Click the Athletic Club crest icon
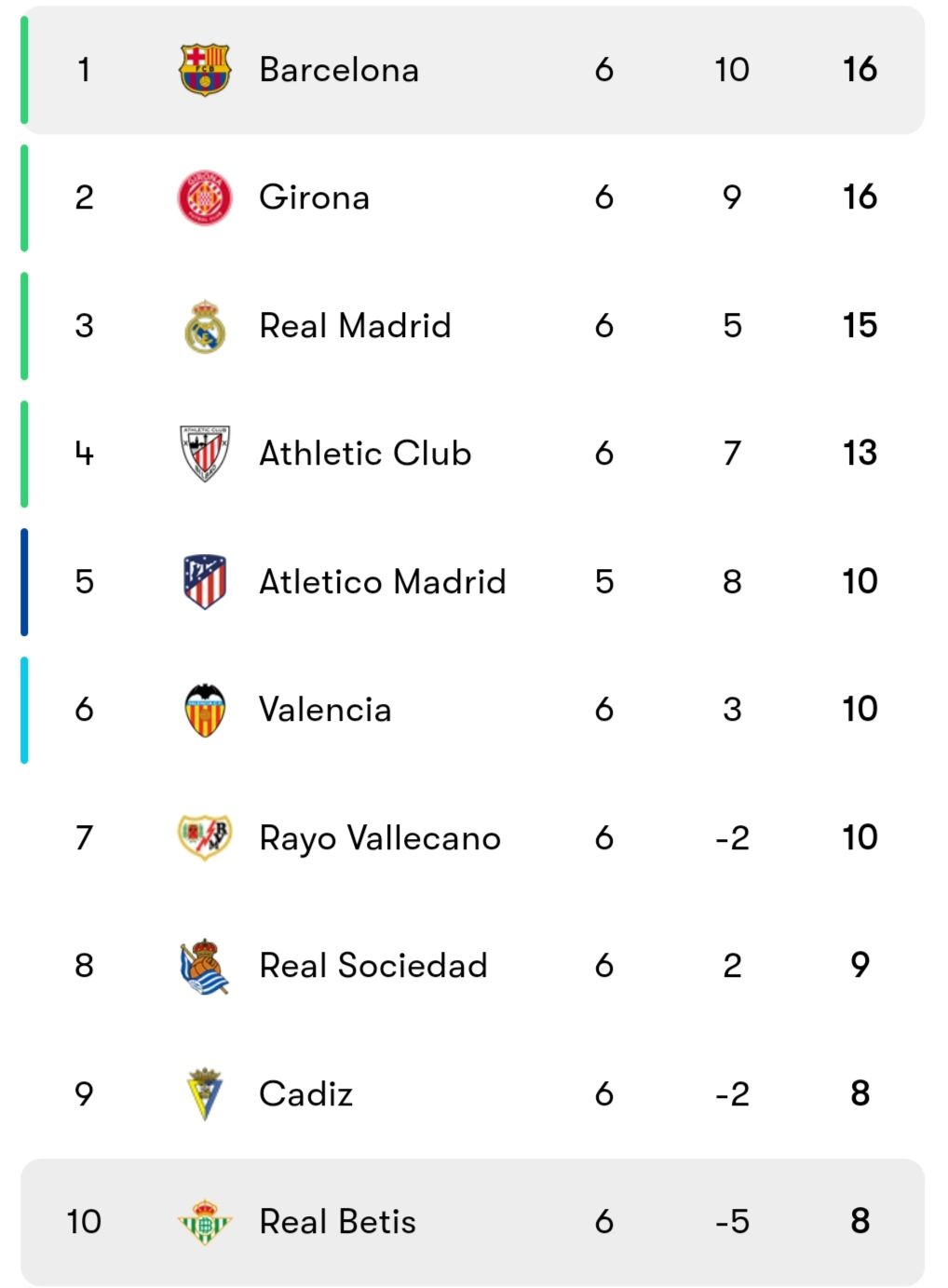The image size is (948, 1288). click(204, 454)
